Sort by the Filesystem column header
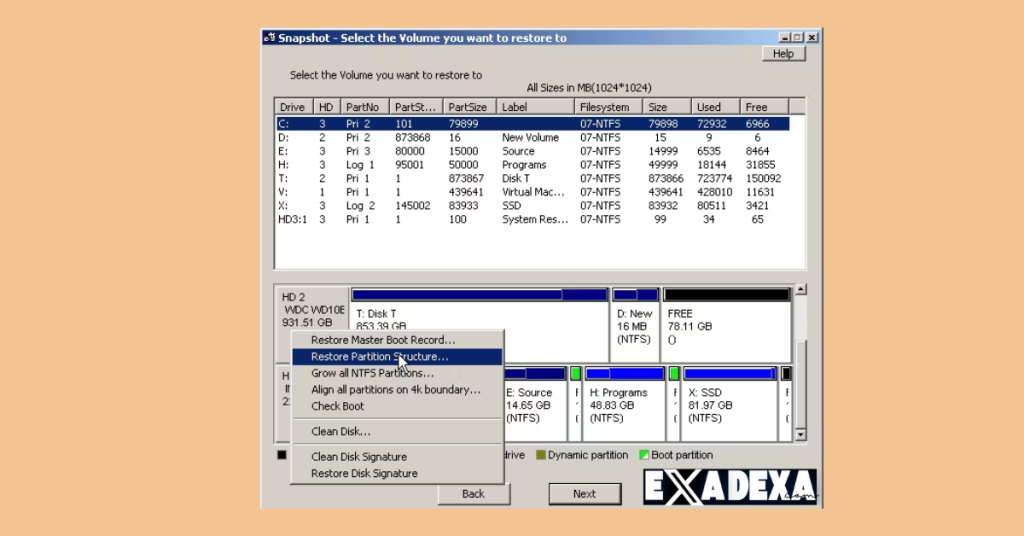 609,107
